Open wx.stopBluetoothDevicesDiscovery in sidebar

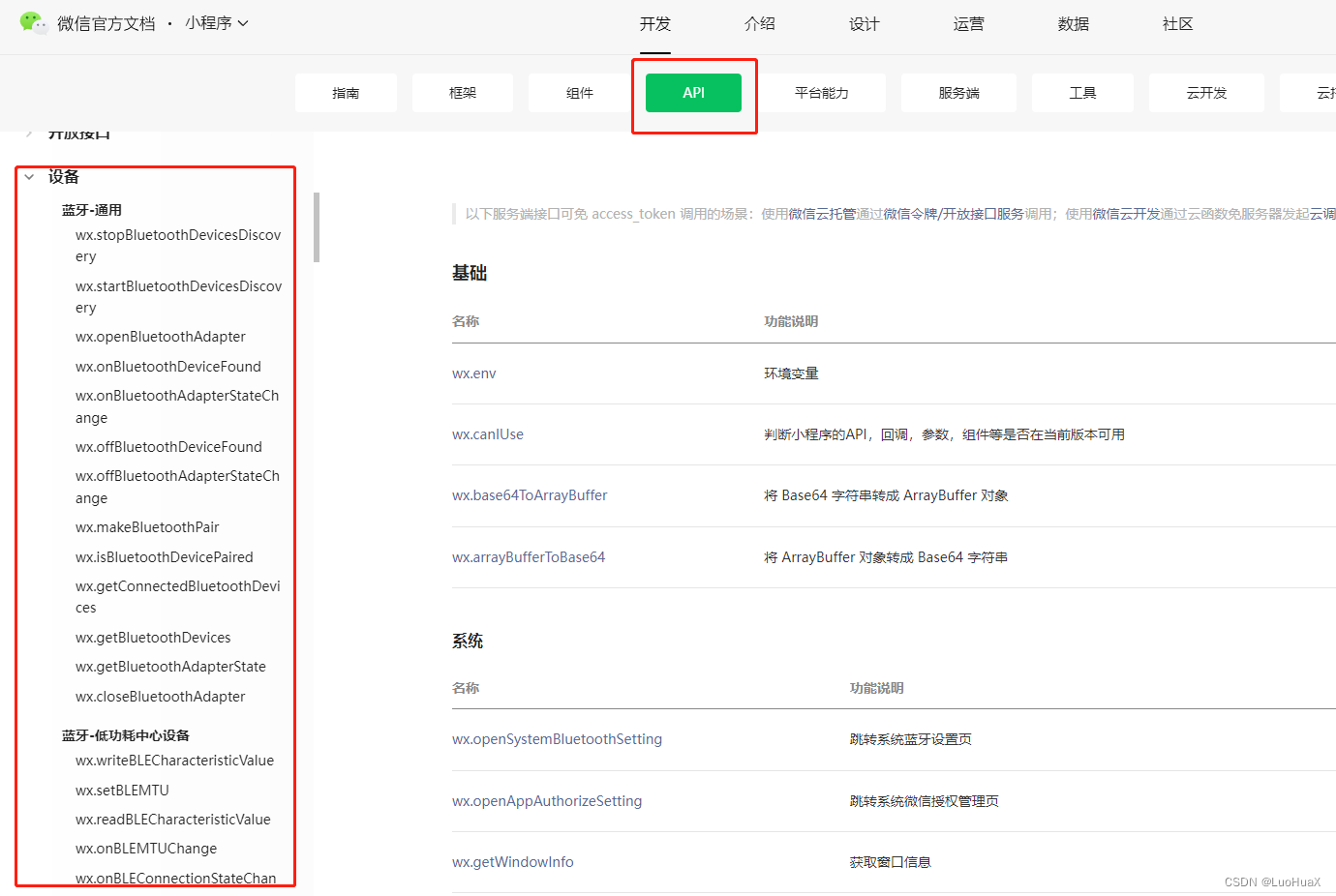tap(178, 246)
